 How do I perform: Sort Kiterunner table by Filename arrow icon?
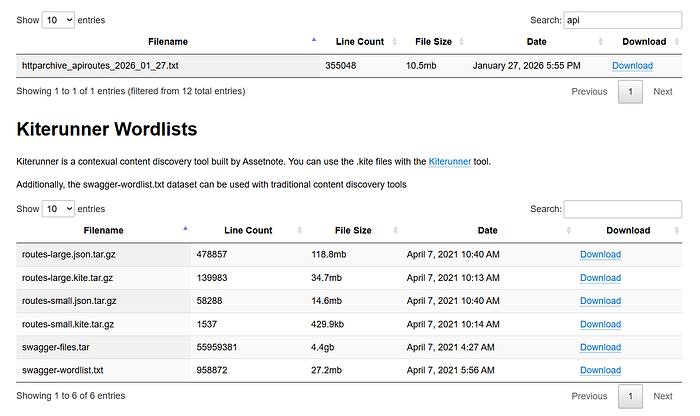pos(185,230)
